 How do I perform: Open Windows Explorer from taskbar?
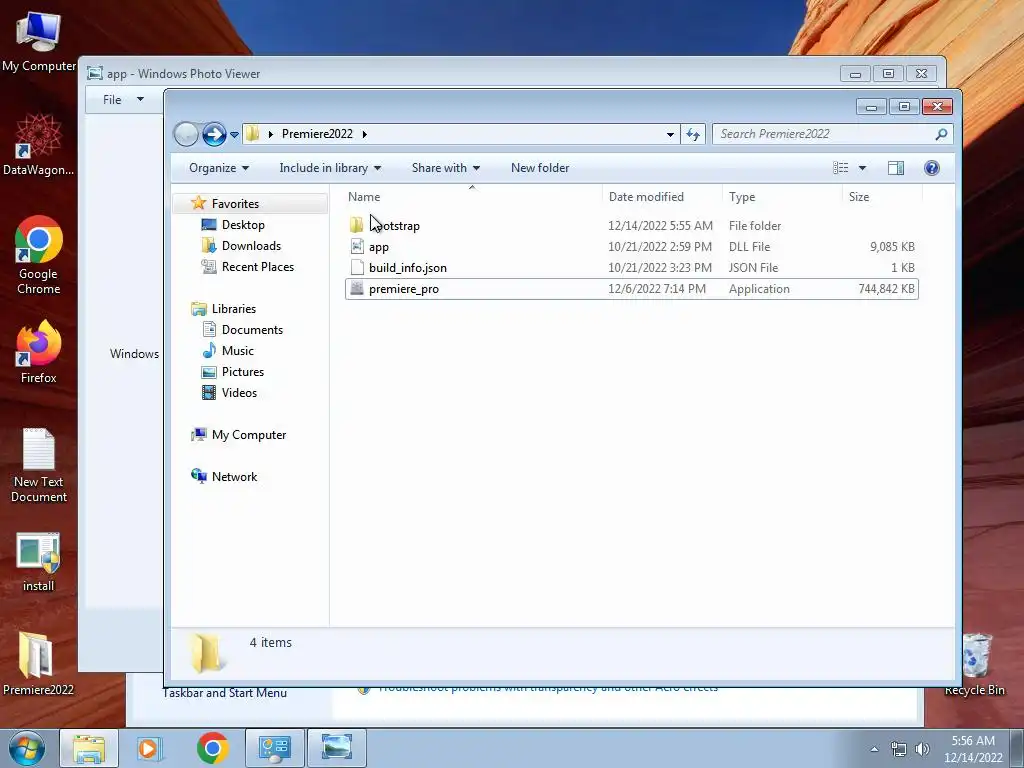pyautogui.click(x=89, y=748)
